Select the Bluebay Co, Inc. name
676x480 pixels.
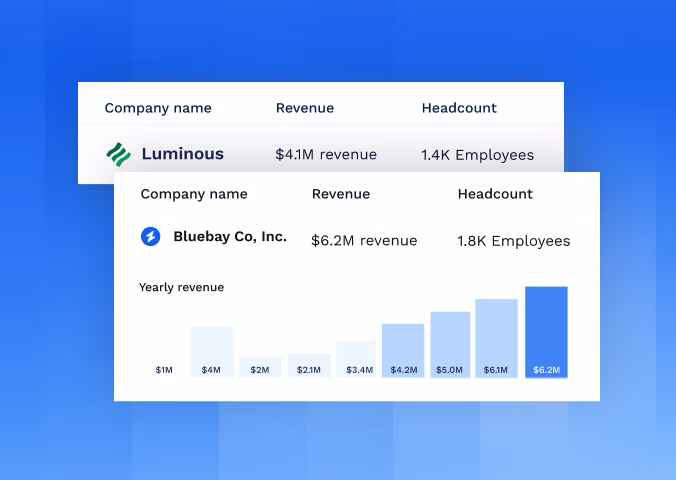click(230, 237)
